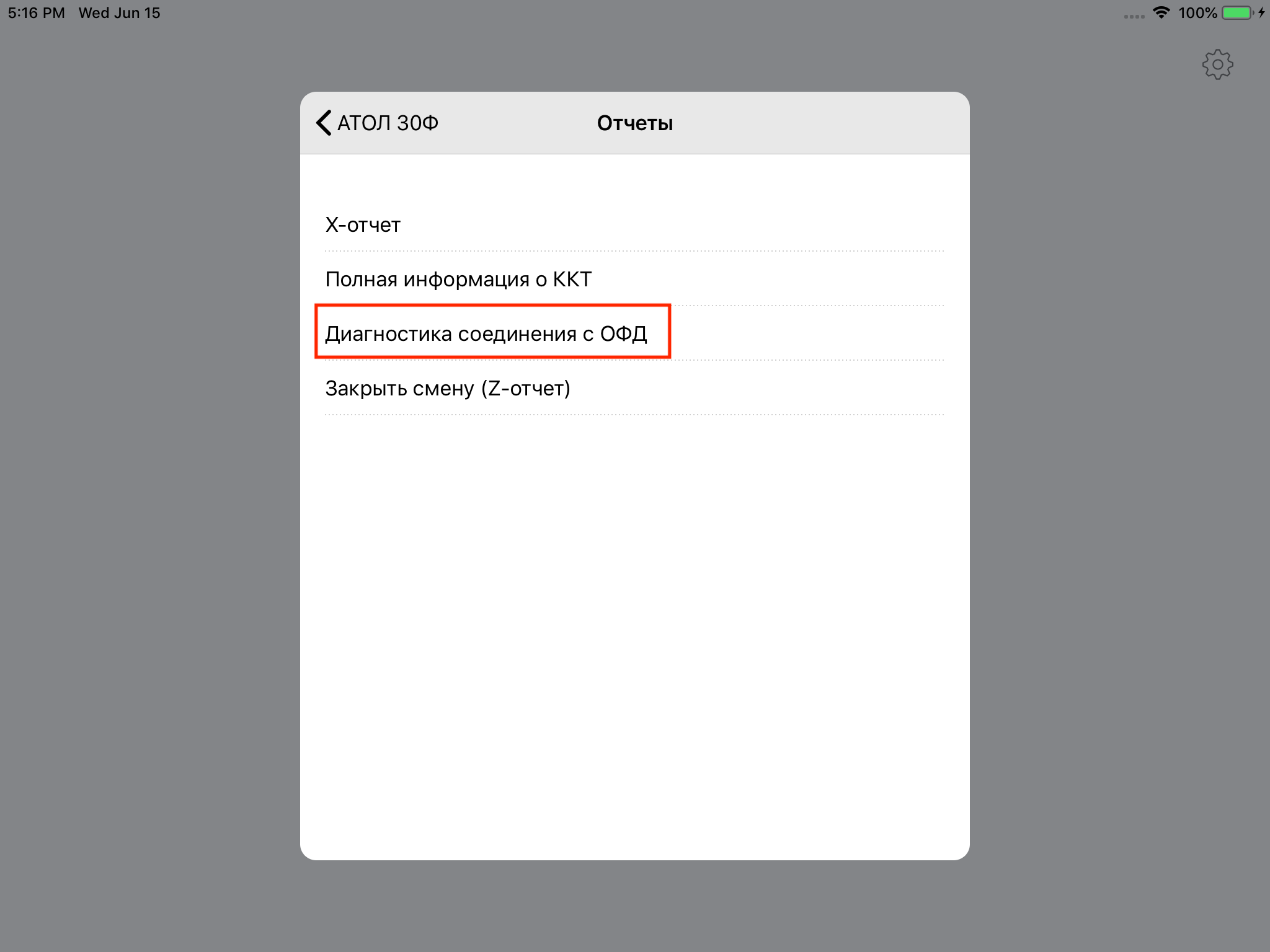Tap the 5:16 PM clock
Viewport: 1270px width, 952px height.
pos(36,12)
